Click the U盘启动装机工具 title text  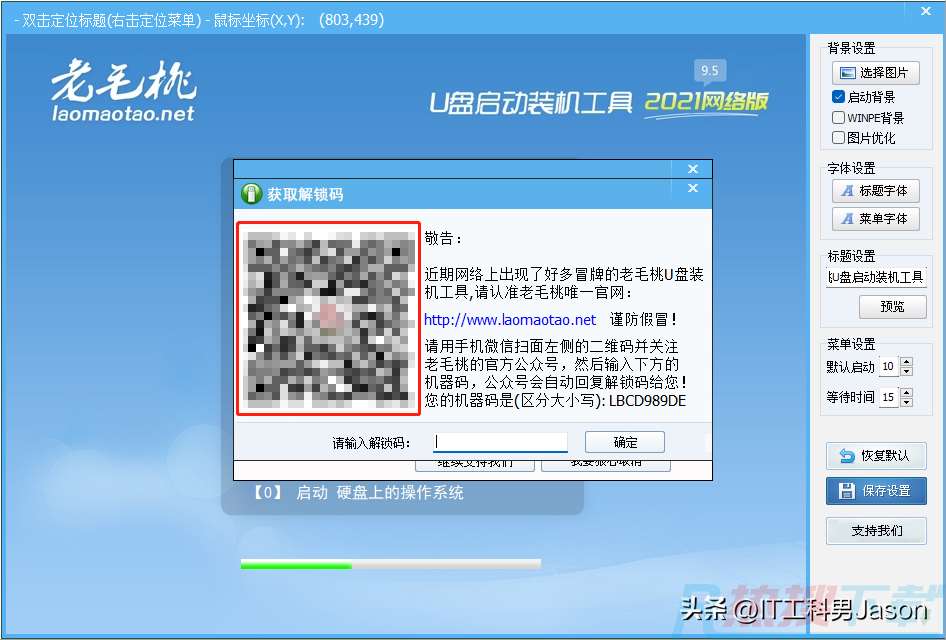click(531, 103)
